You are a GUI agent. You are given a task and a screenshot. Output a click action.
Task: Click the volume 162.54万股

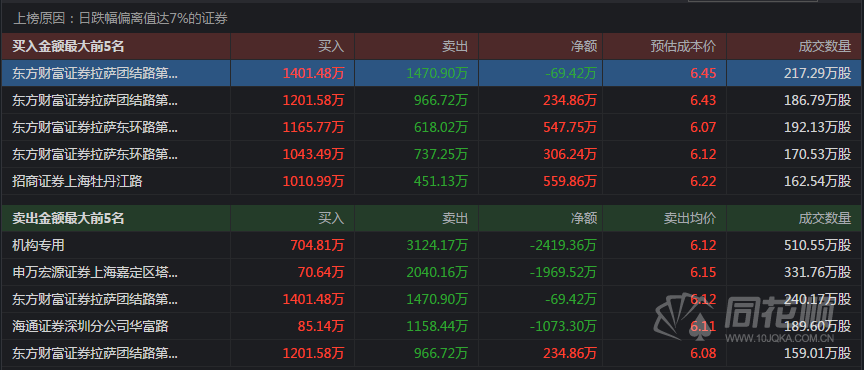point(818,181)
